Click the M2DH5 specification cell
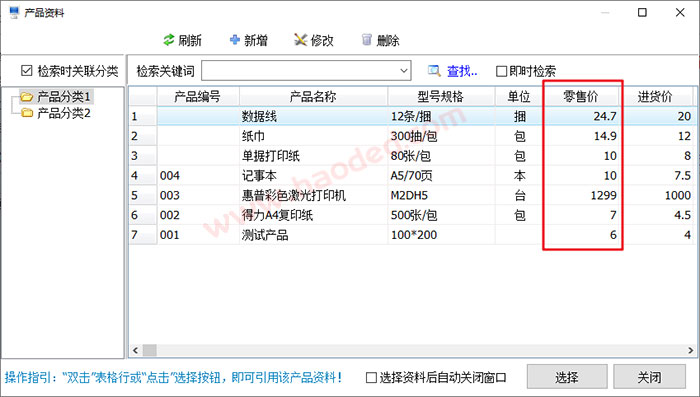700x397 pixels. 441,195
